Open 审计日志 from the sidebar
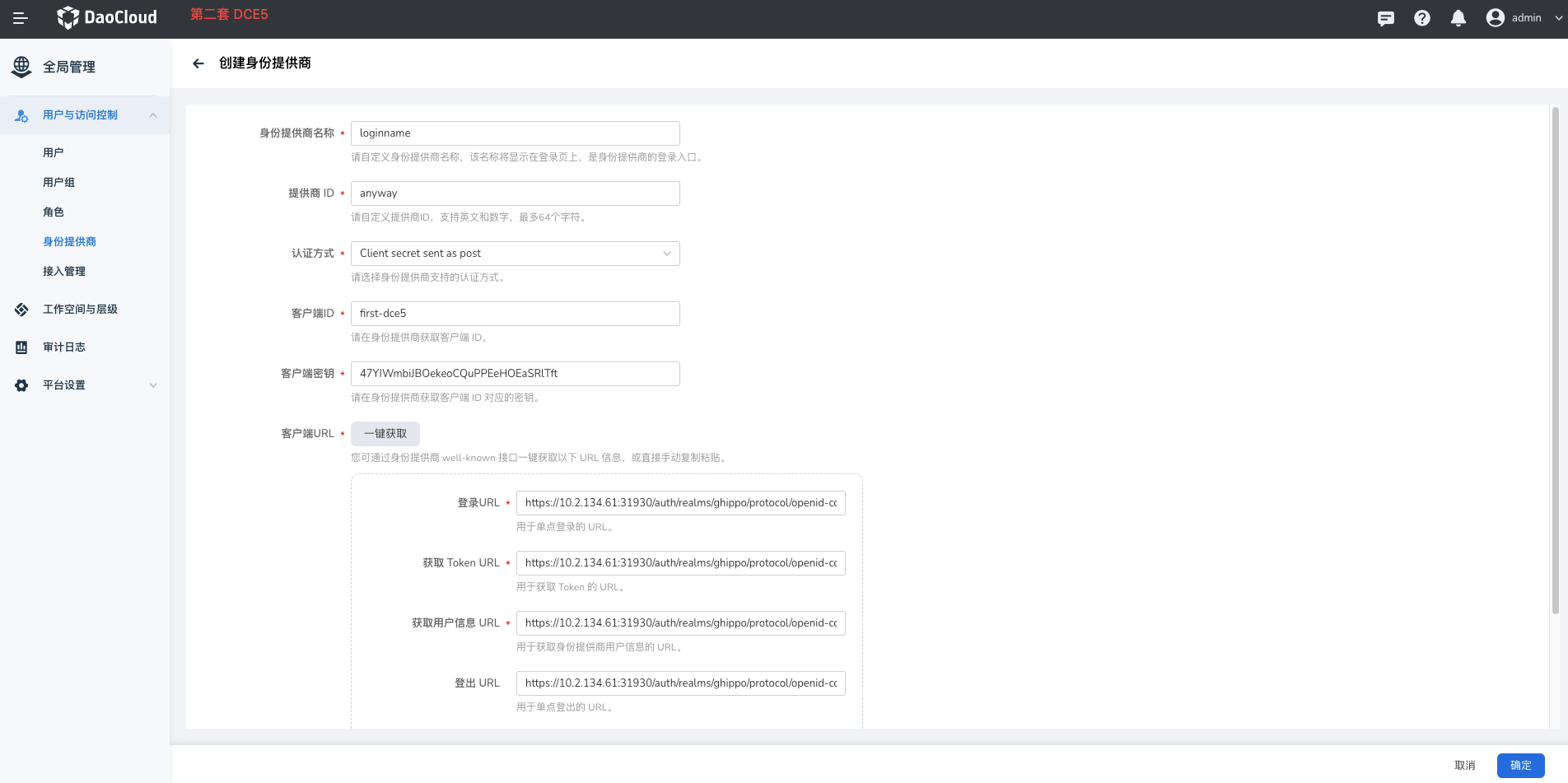1568x783 pixels. tap(64, 347)
